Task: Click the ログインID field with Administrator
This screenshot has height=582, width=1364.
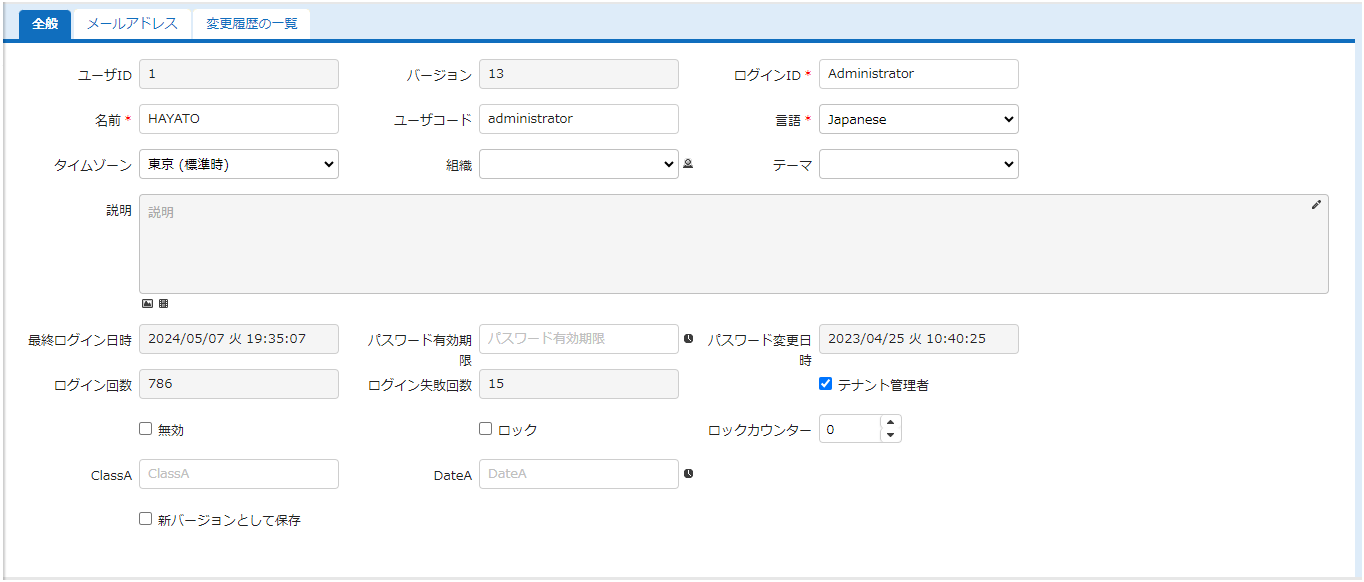Action: 919,74
